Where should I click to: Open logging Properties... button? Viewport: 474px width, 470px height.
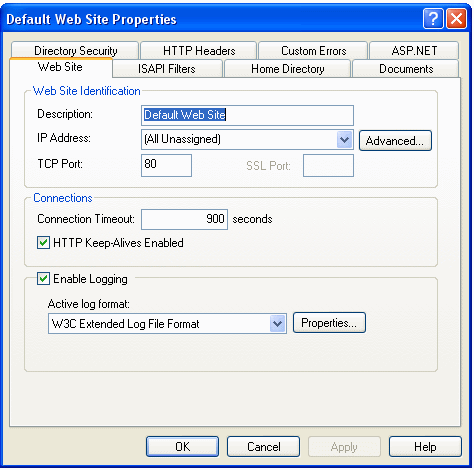click(329, 323)
